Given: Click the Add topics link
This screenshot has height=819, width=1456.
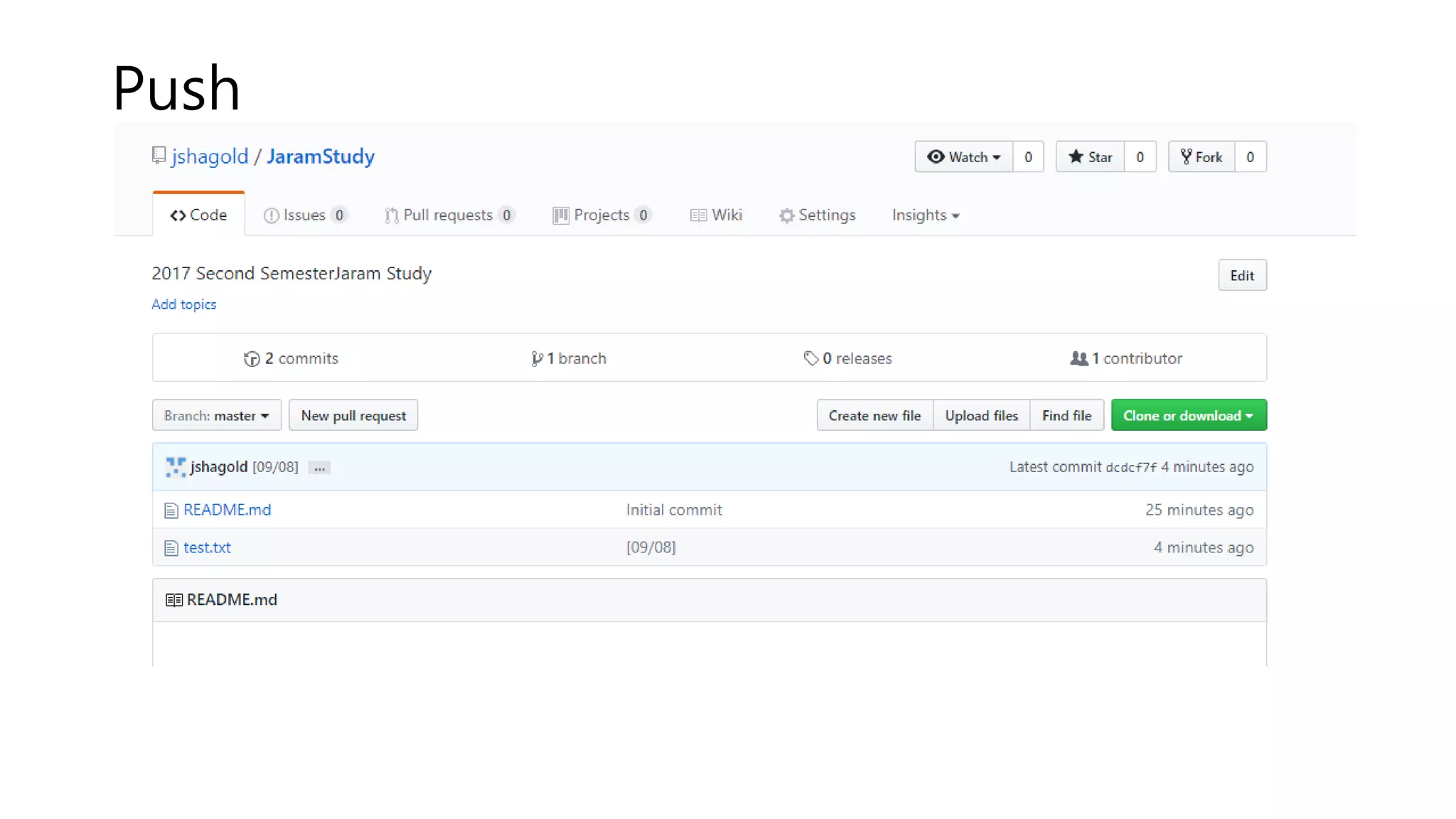Looking at the screenshot, I should coord(183,304).
